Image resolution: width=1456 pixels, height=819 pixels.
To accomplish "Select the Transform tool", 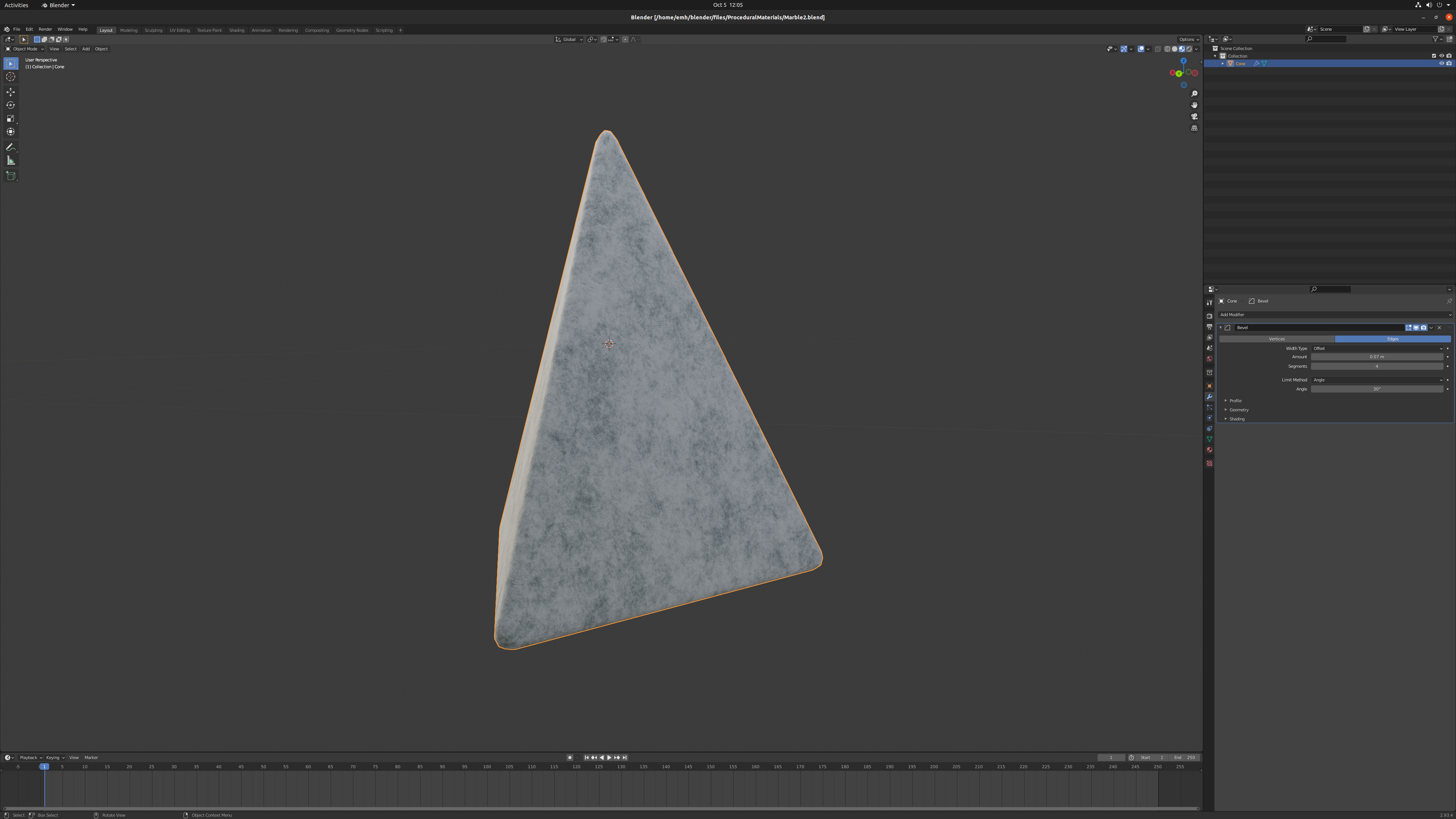I will tap(11, 132).
